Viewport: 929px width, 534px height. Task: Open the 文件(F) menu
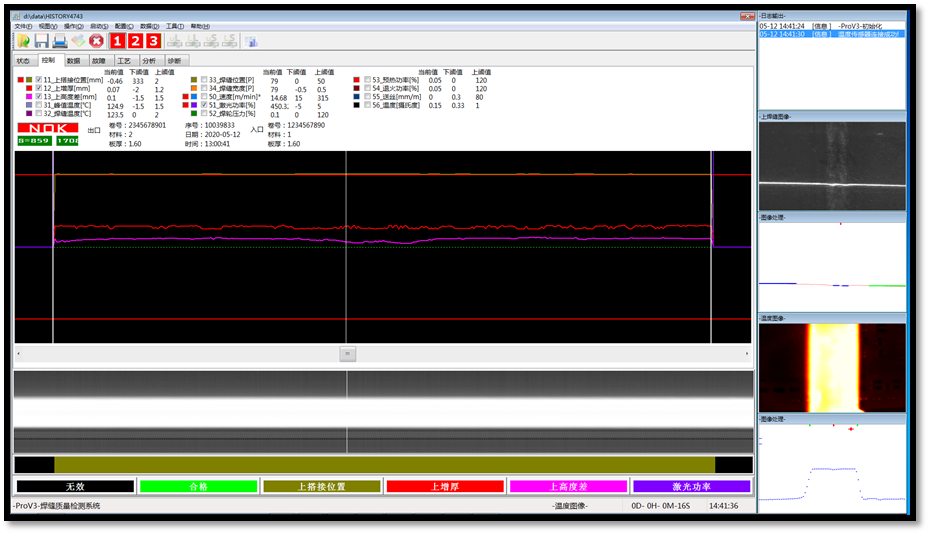click(23, 27)
